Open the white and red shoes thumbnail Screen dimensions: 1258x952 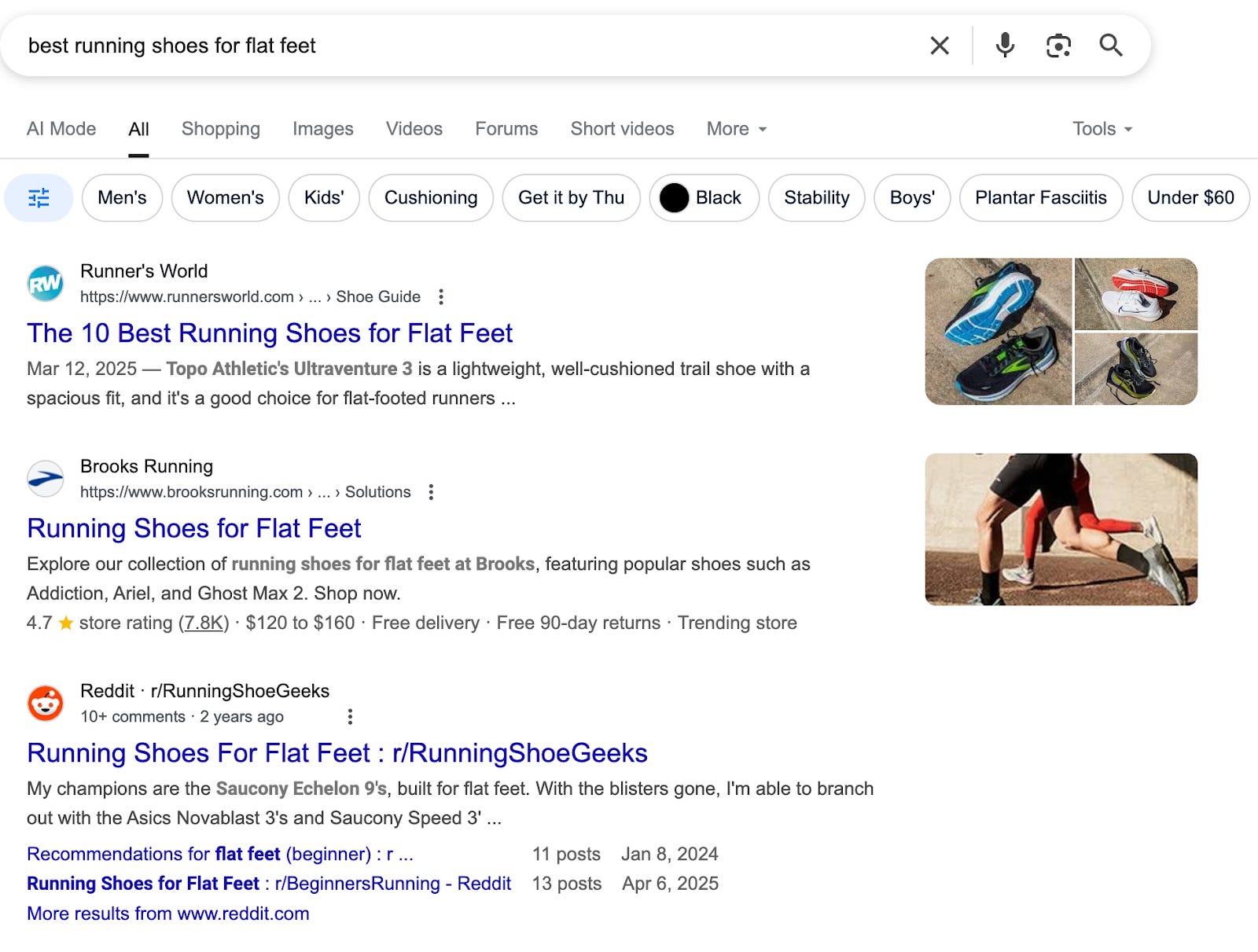pos(1136,294)
